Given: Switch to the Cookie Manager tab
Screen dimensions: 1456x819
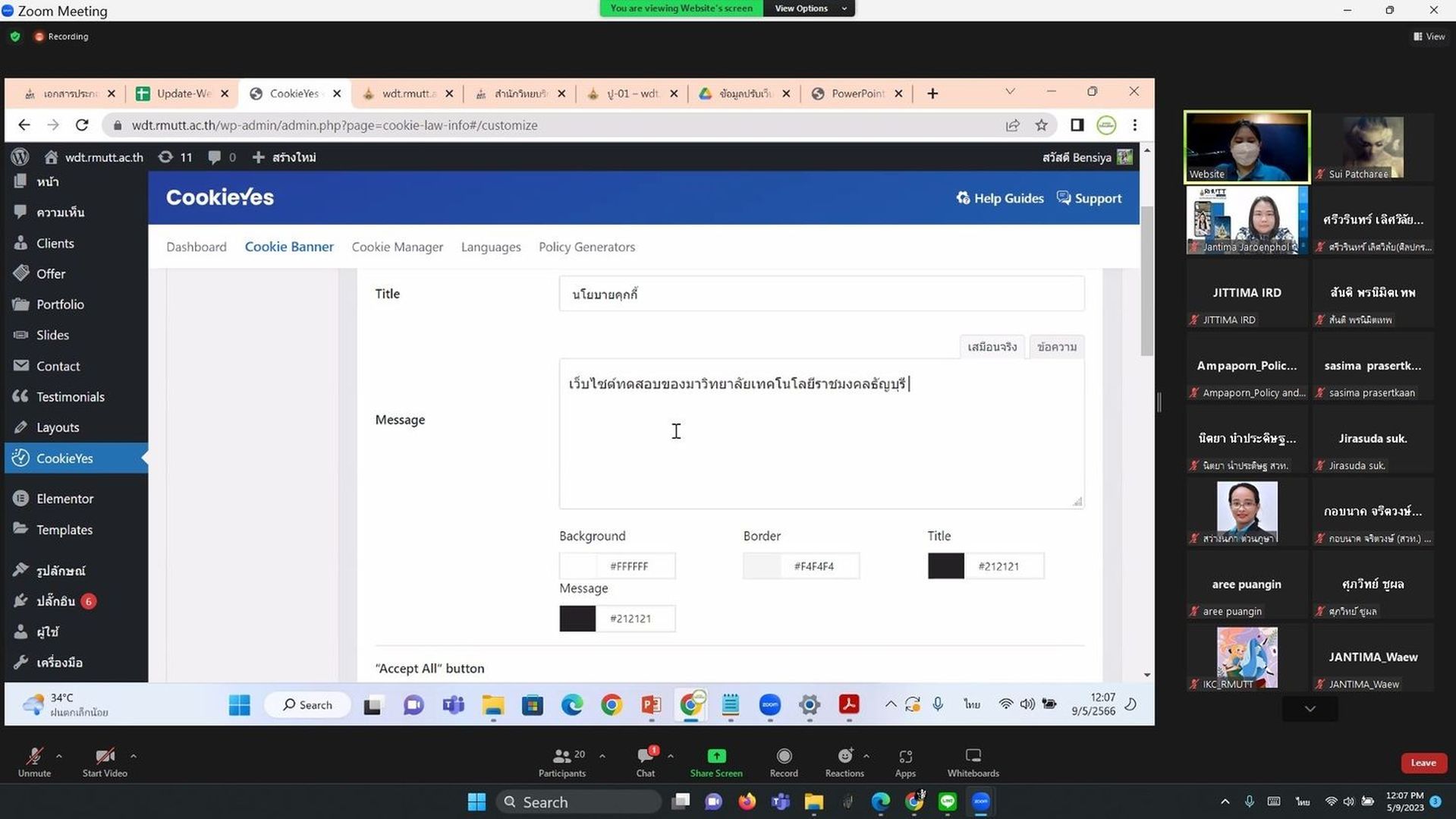Looking at the screenshot, I should (397, 247).
